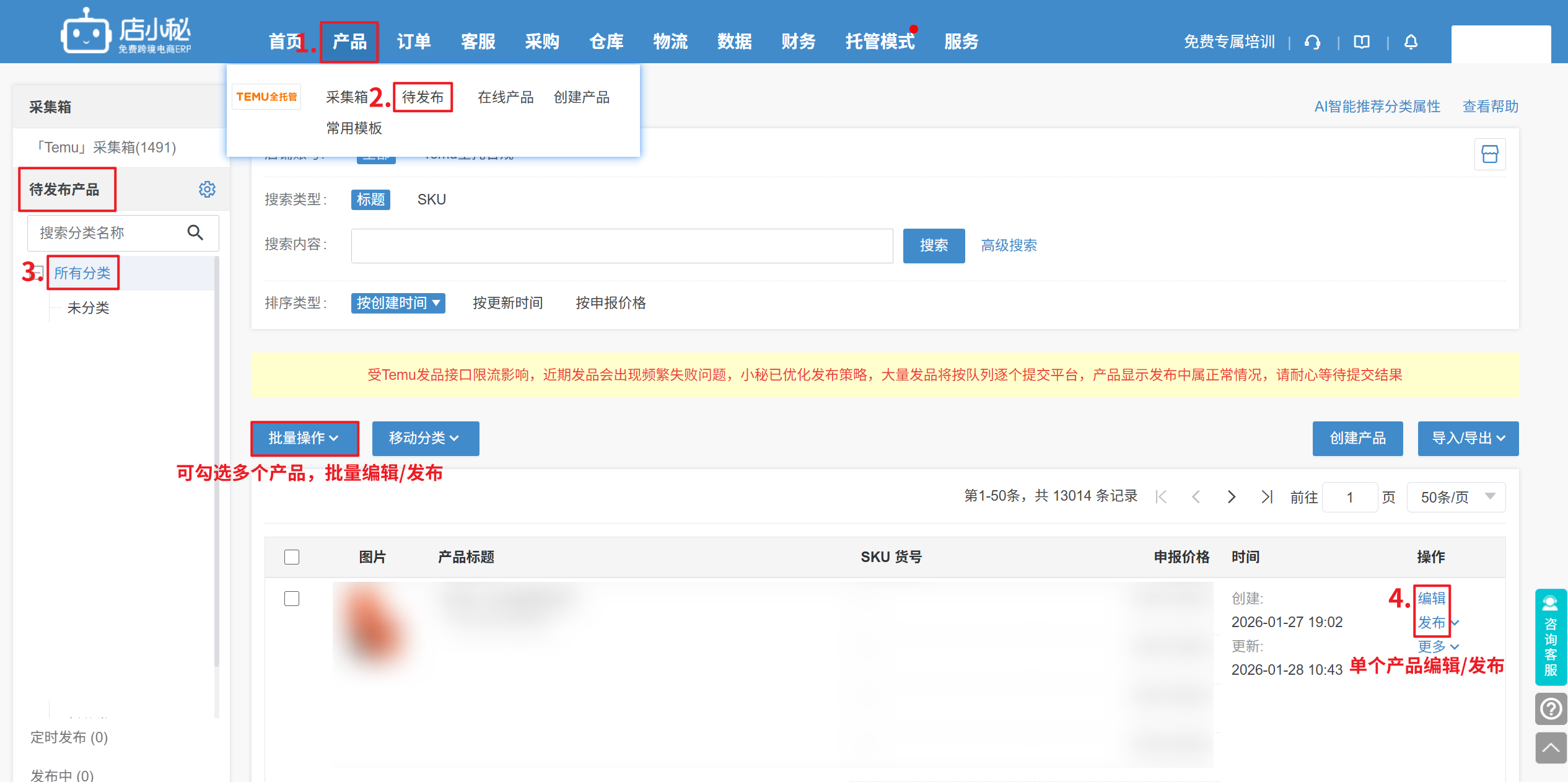This screenshot has height=782, width=1568.
Task: Open the 咨询客服 floating widget
Action: [1551, 637]
